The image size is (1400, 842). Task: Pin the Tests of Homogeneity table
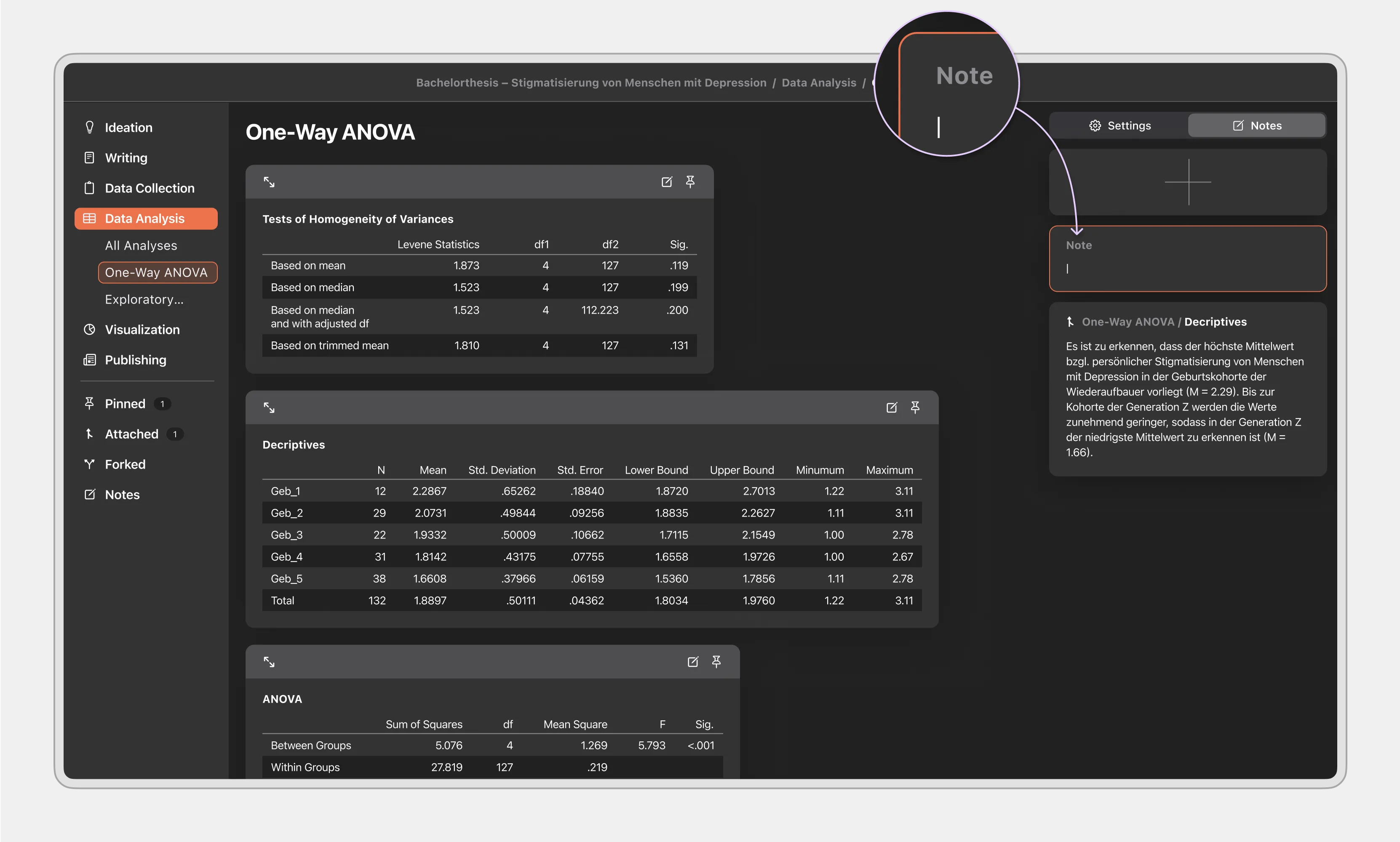pyautogui.click(x=690, y=181)
